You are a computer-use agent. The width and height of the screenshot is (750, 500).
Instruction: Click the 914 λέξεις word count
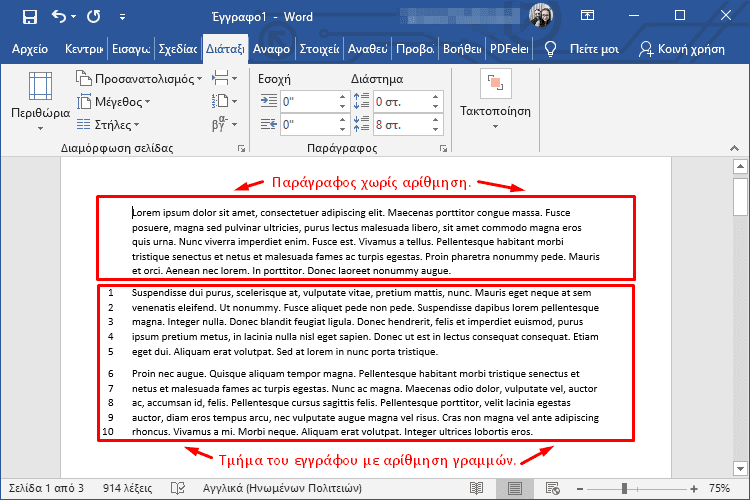coord(127,488)
